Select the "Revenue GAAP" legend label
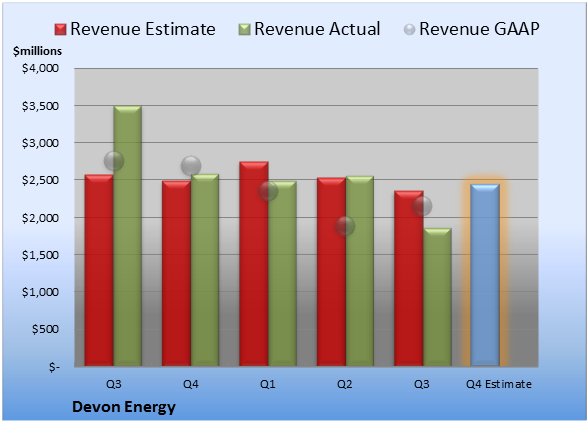The width and height of the screenshot is (588, 422). (x=479, y=29)
